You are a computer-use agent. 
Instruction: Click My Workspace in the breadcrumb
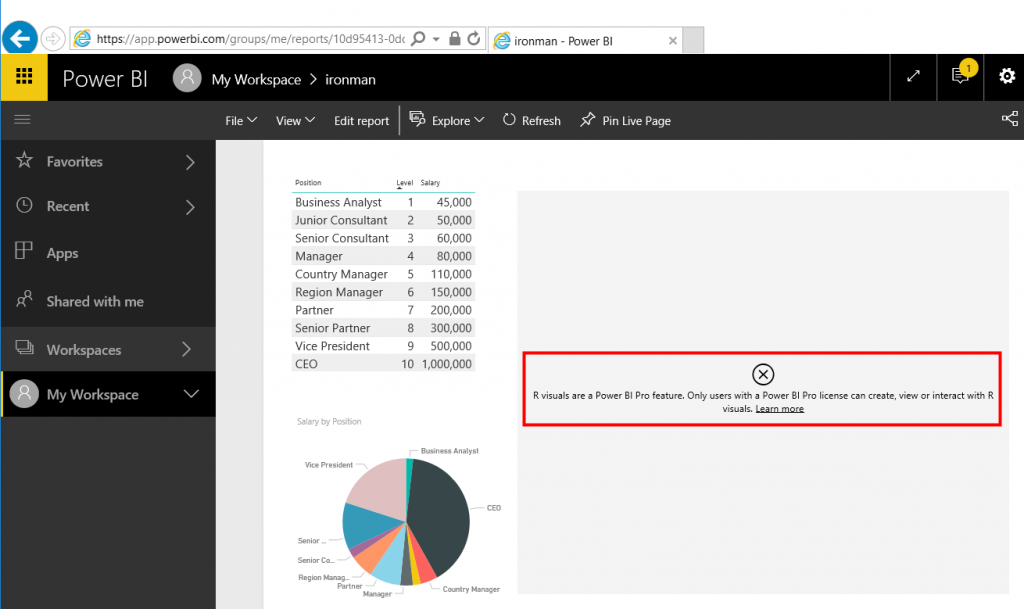(x=256, y=80)
